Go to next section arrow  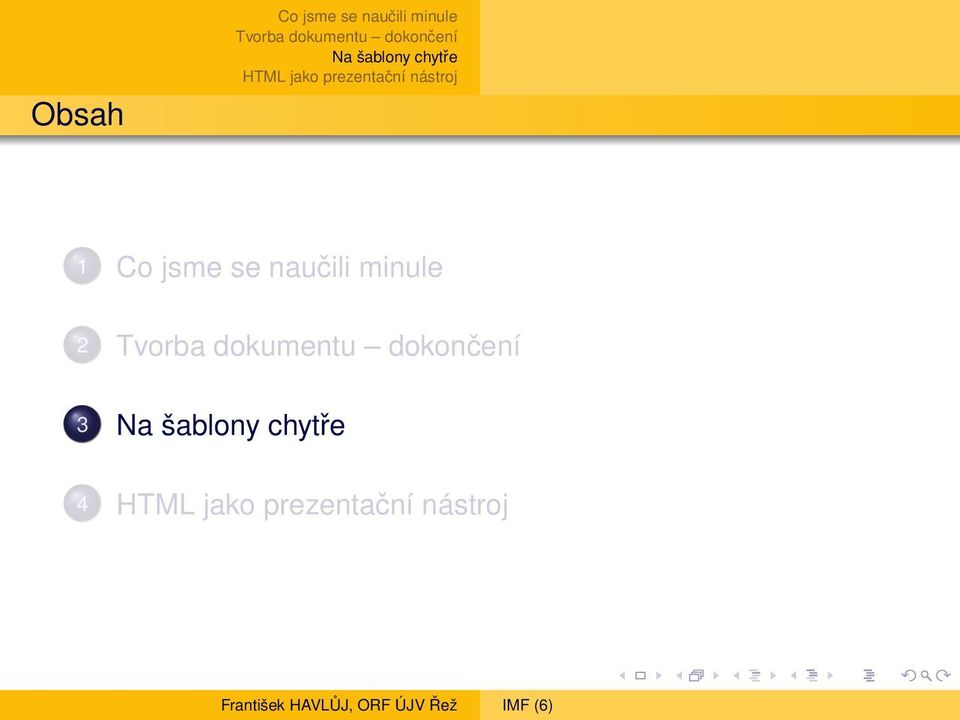pyautogui.click(x=830, y=676)
